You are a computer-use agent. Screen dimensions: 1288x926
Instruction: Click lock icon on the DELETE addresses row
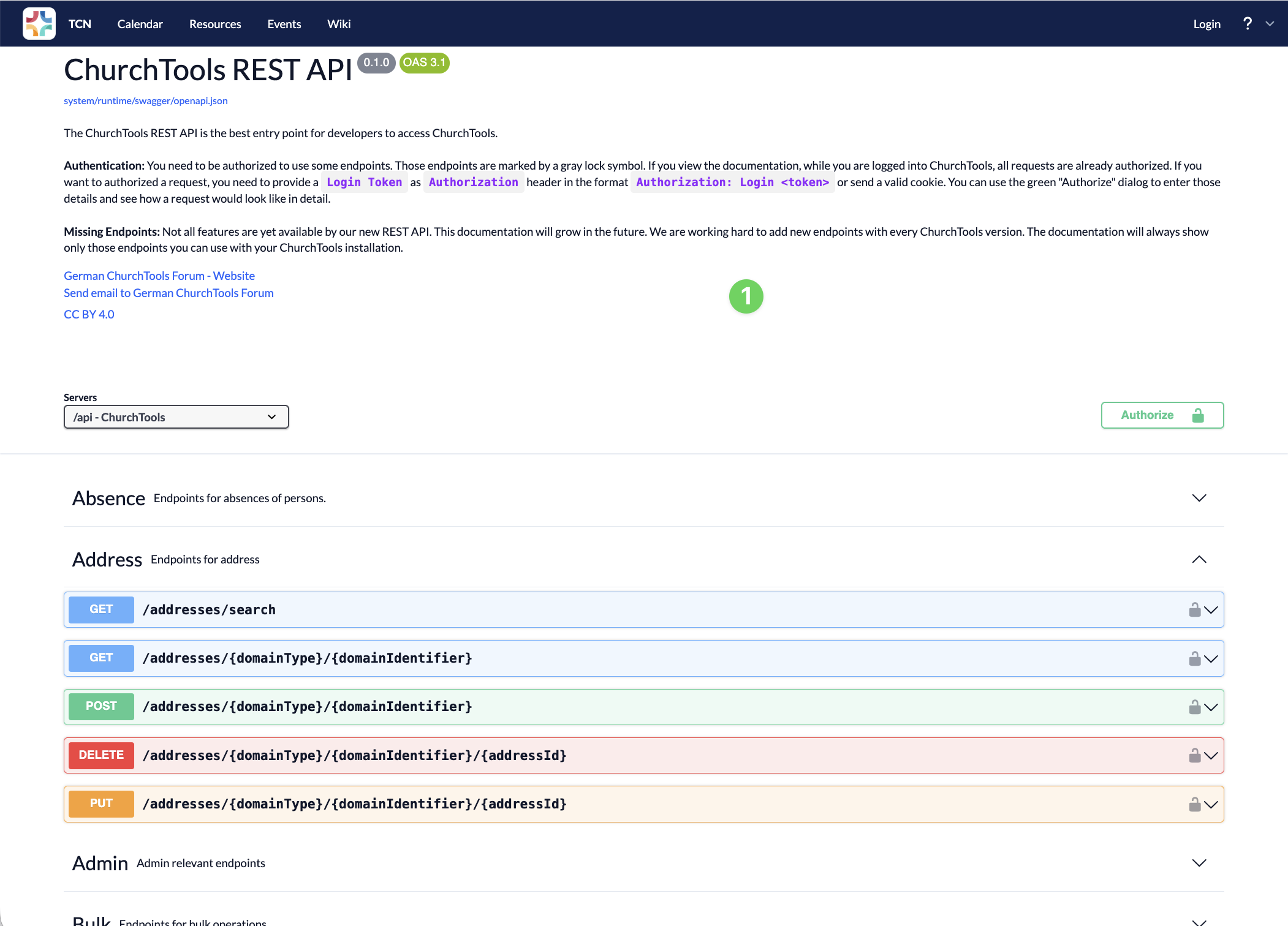pos(1195,755)
